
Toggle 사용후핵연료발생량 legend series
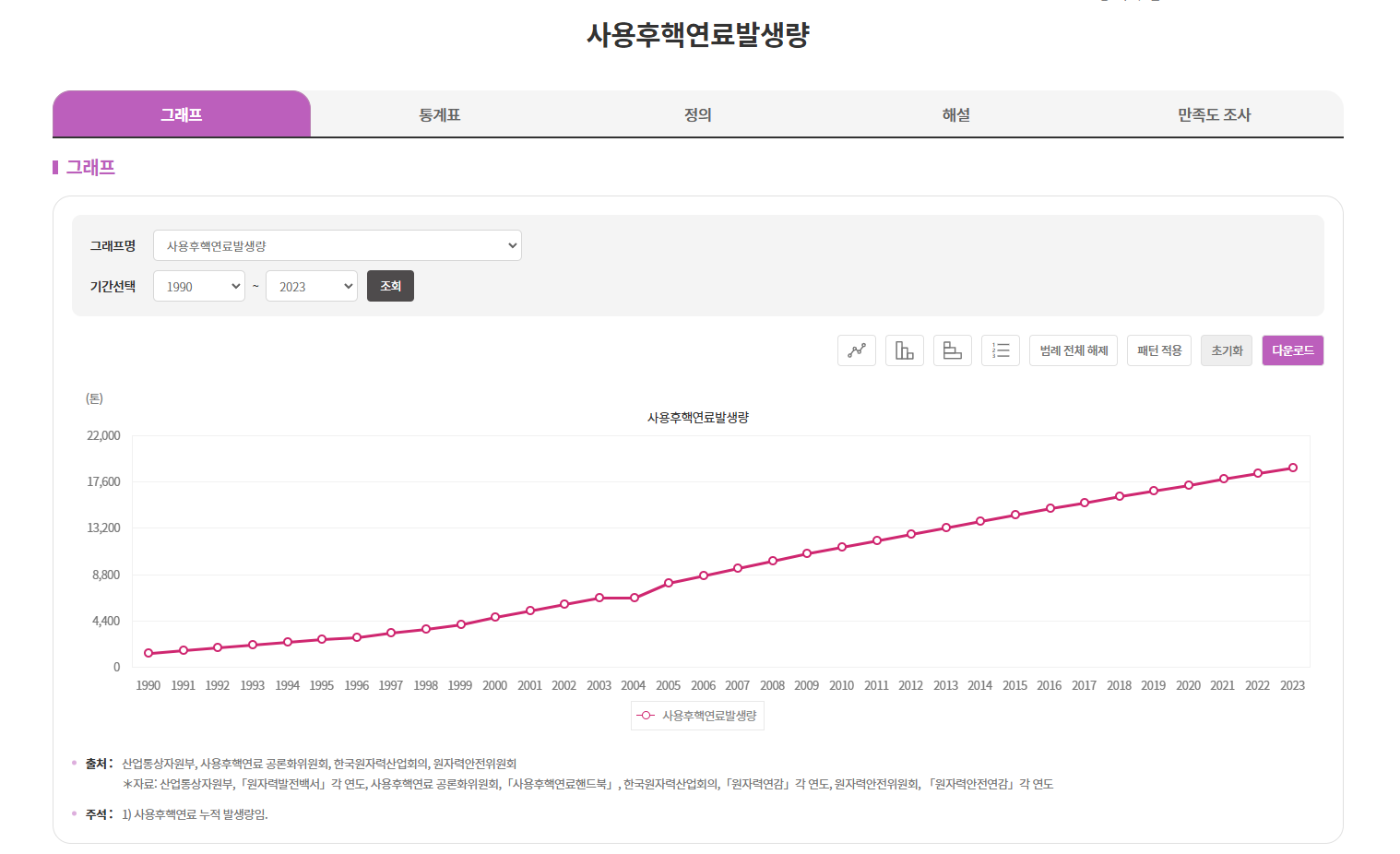(x=697, y=716)
